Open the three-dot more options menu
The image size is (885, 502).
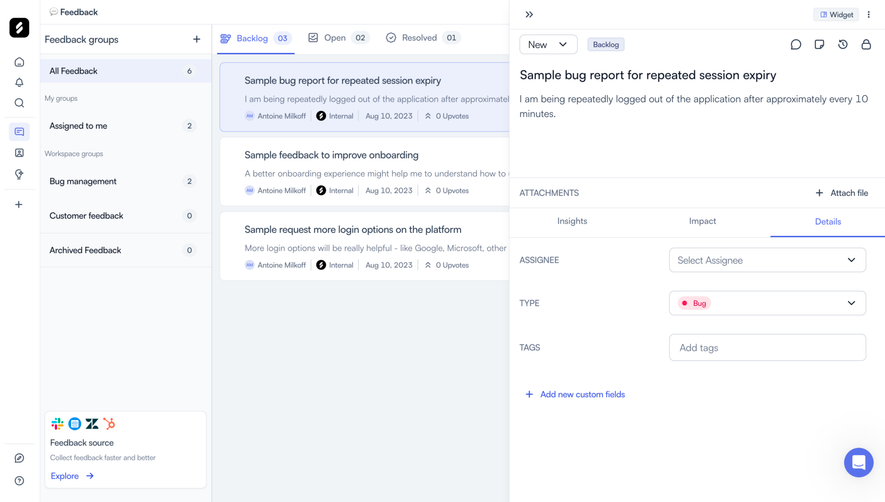click(869, 15)
